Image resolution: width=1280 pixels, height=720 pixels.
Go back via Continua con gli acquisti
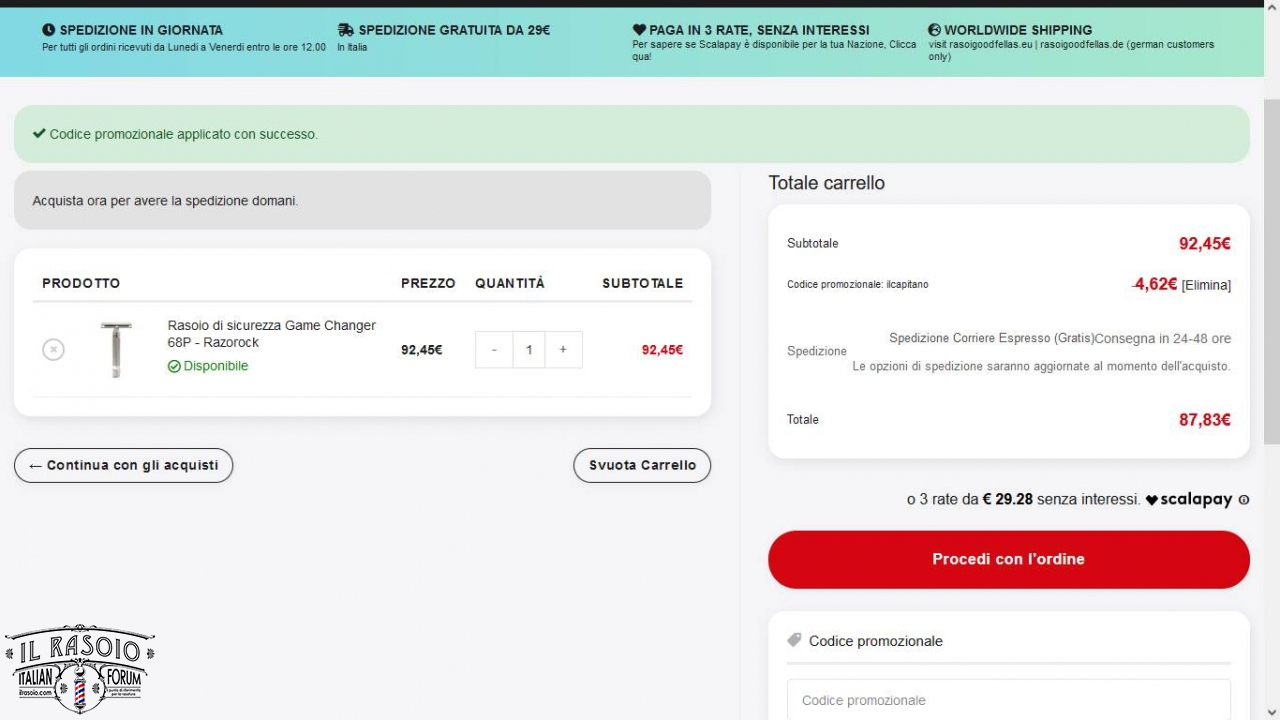(x=123, y=465)
